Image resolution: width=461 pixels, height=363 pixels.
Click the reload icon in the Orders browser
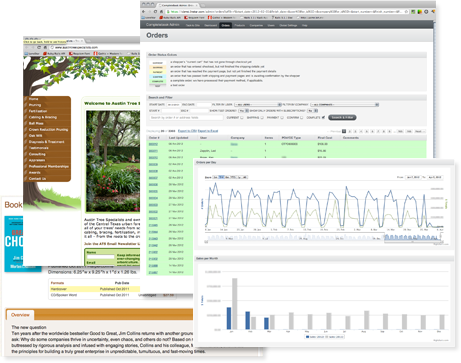click(x=155, y=11)
